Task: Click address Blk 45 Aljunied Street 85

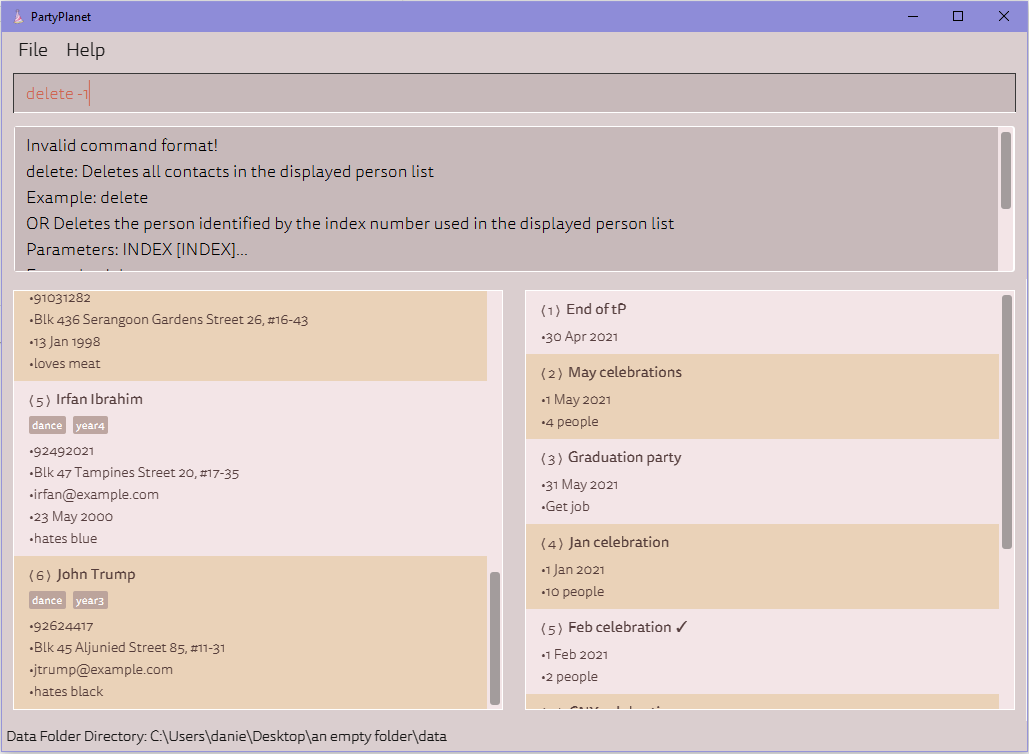Action: pos(127,648)
